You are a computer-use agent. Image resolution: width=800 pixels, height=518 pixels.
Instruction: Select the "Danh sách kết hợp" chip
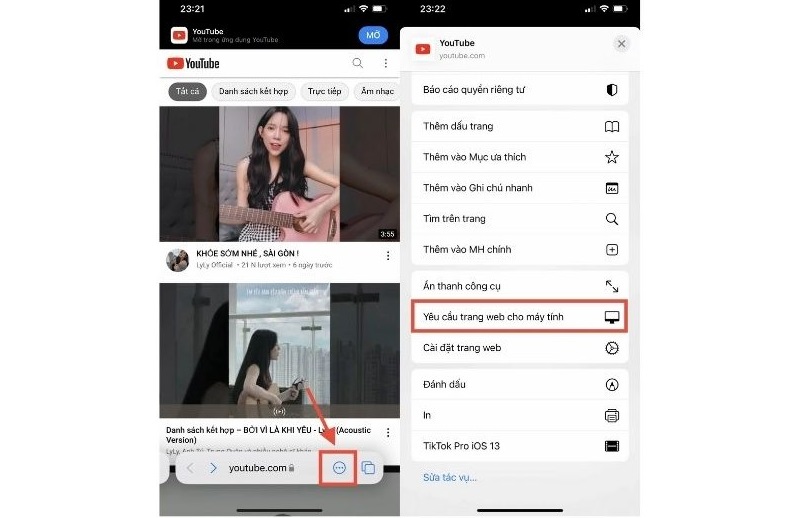pyautogui.click(x=253, y=91)
